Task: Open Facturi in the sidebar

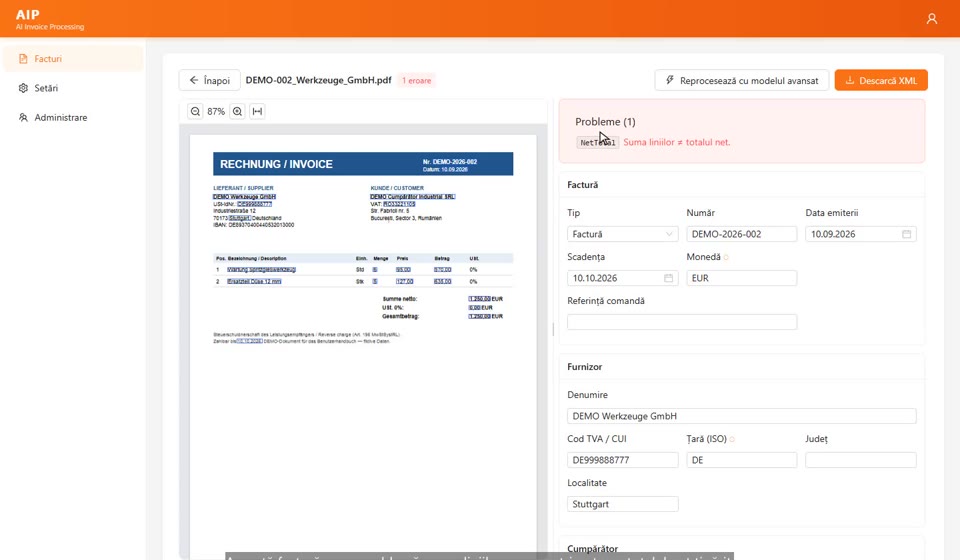Action: click(x=73, y=59)
